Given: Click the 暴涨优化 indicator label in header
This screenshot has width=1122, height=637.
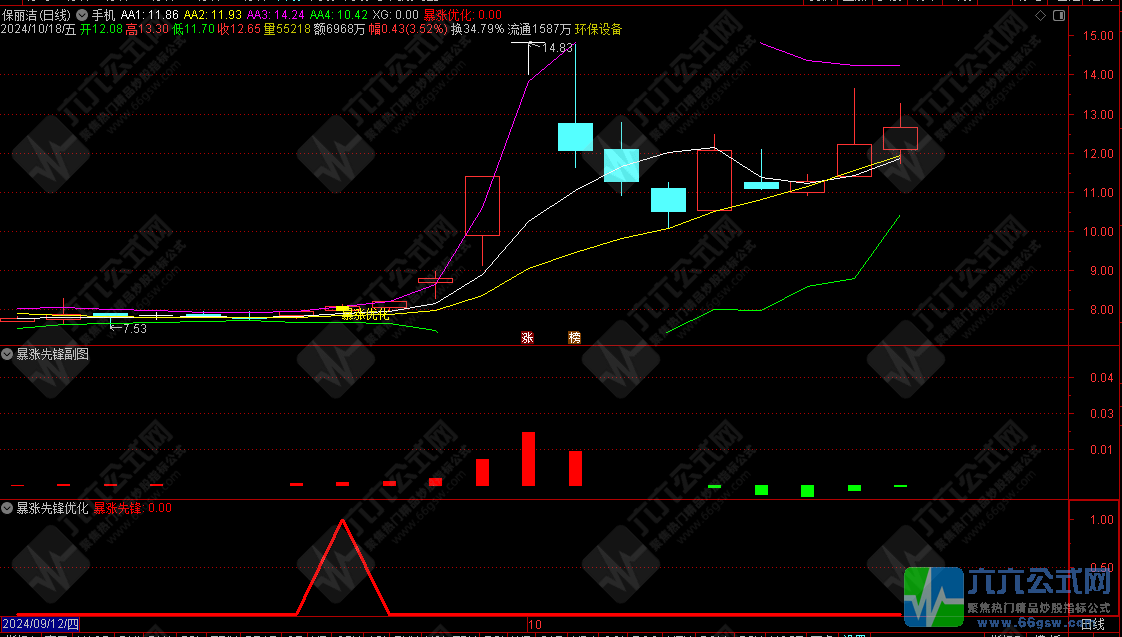Looking at the screenshot, I should [x=447, y=16].
